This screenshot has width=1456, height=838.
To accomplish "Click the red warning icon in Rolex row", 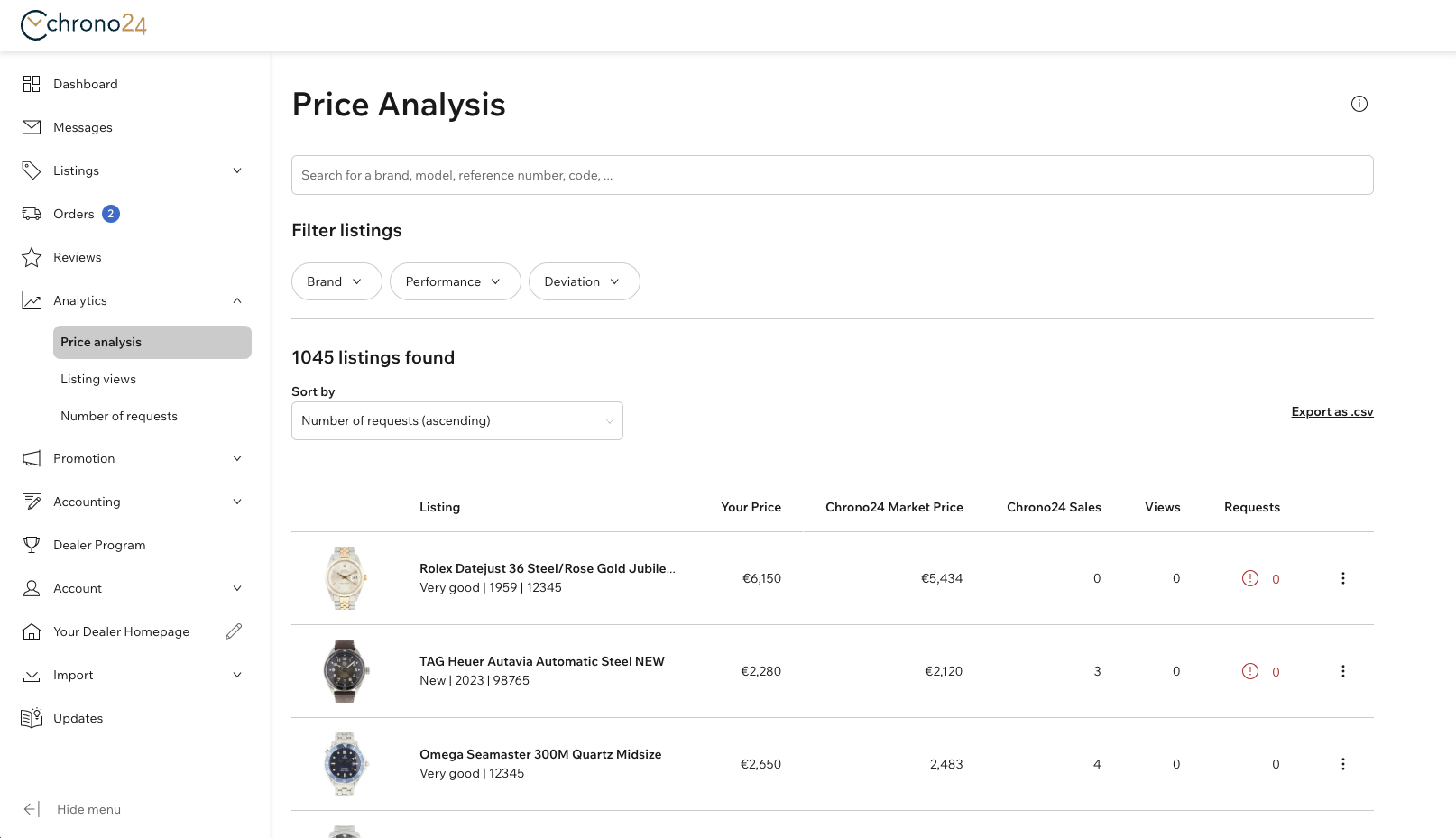I will click(x=1250, y=578).
